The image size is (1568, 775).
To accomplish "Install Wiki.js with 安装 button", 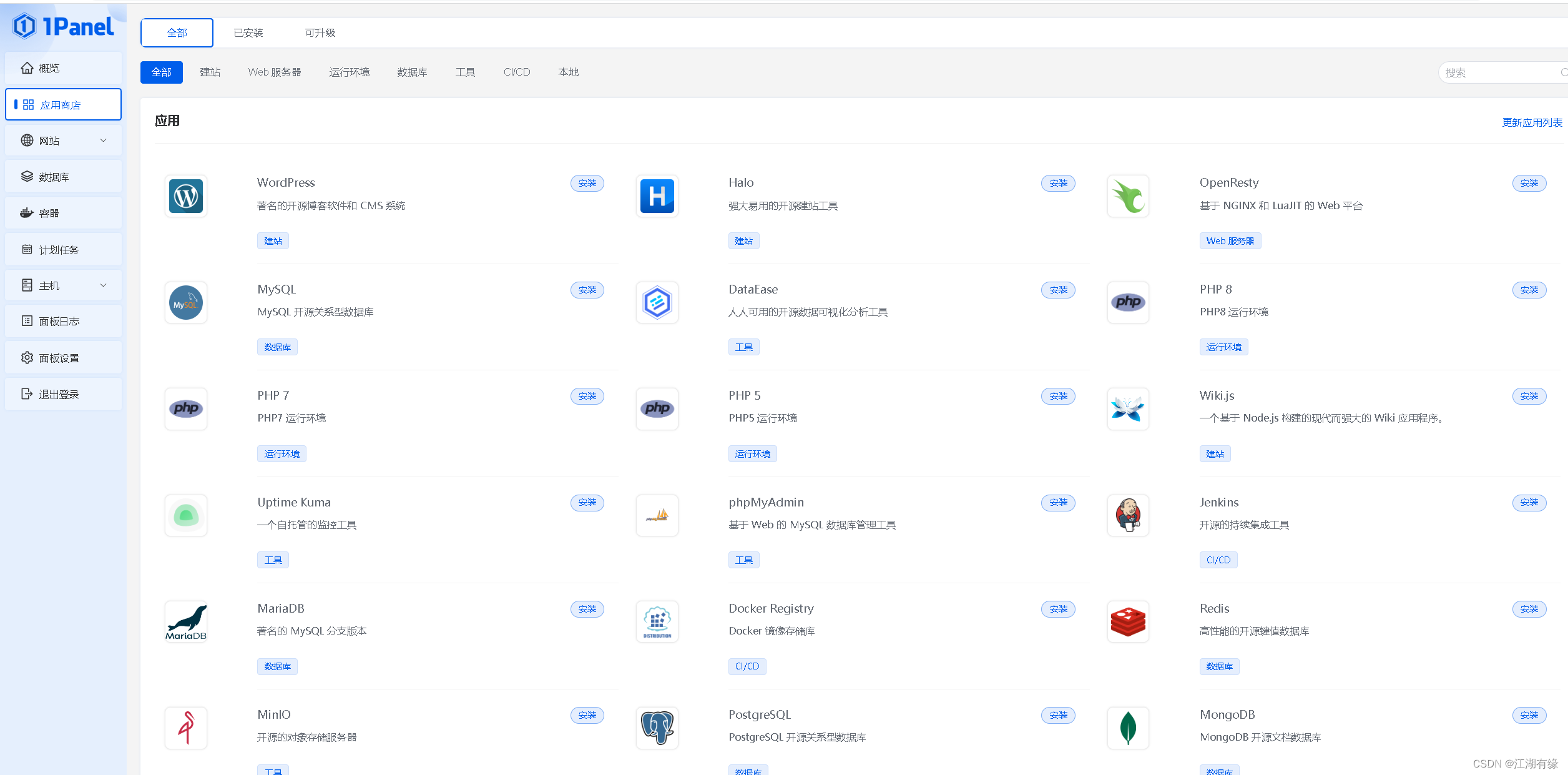I will pyautogui.click(x=1529, y=396).
